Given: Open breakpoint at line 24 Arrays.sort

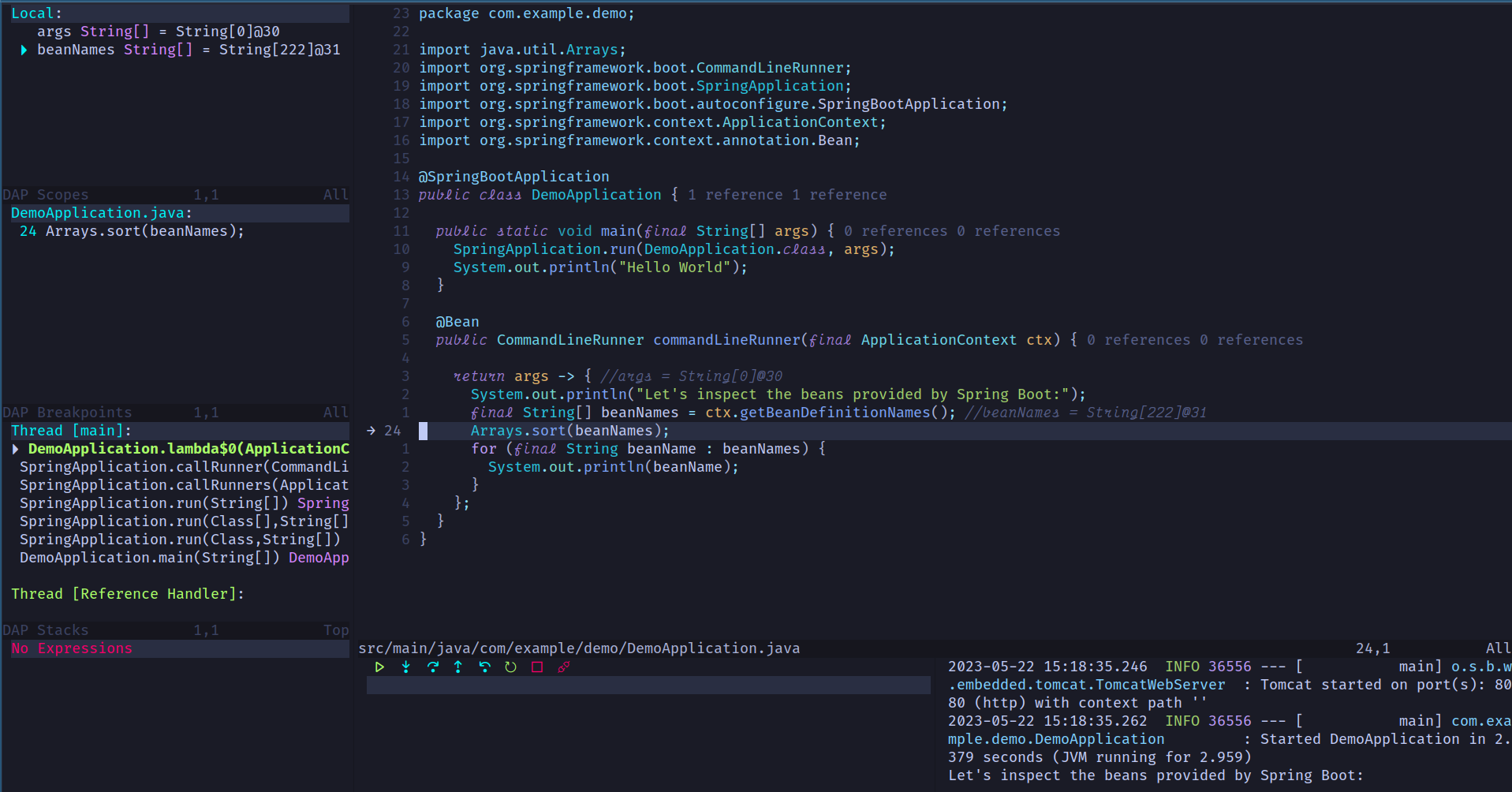Looking at the screenshot, I should (x=132, y=231).
